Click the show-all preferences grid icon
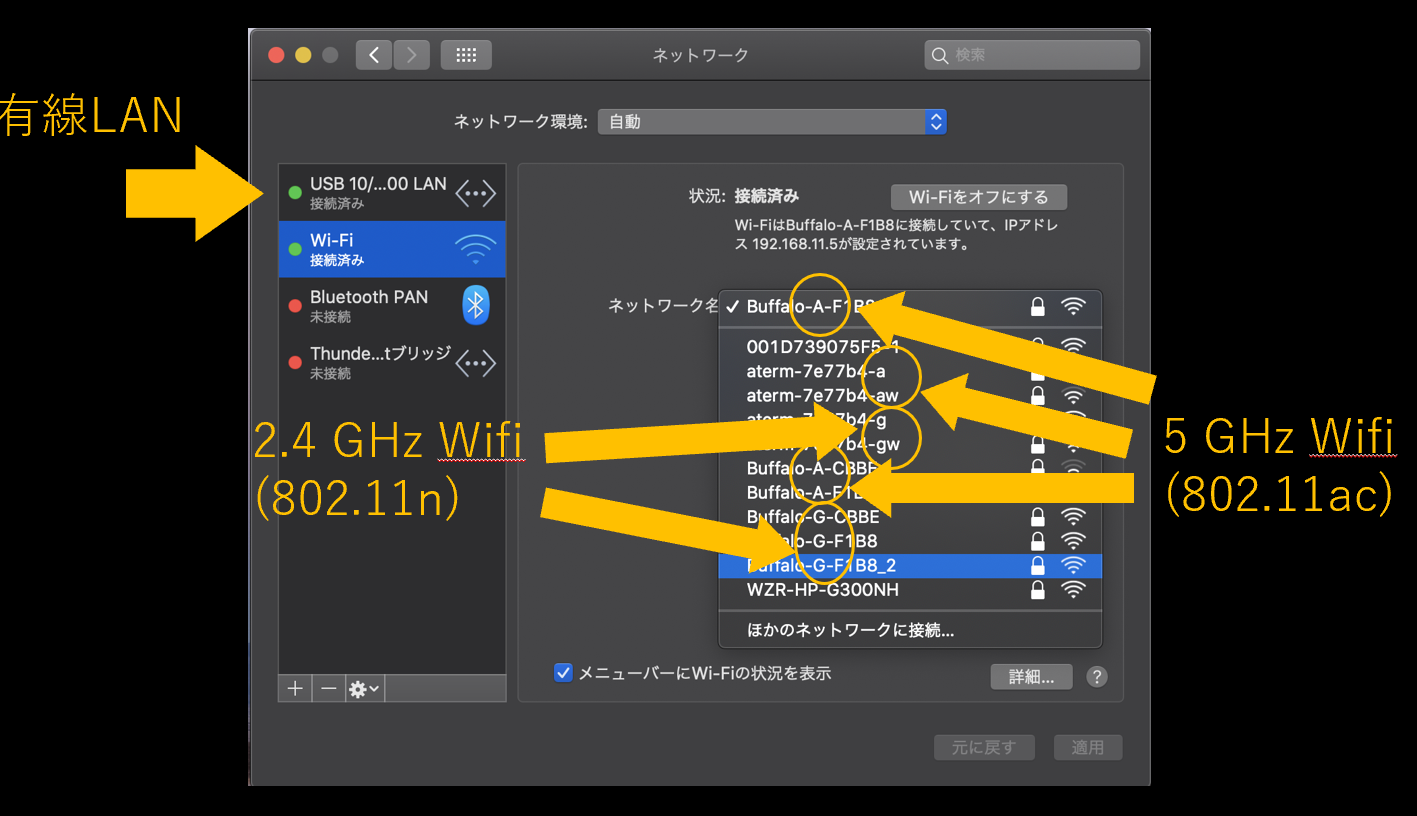This screenshot has height=816, width=1417. pos(466,54)
